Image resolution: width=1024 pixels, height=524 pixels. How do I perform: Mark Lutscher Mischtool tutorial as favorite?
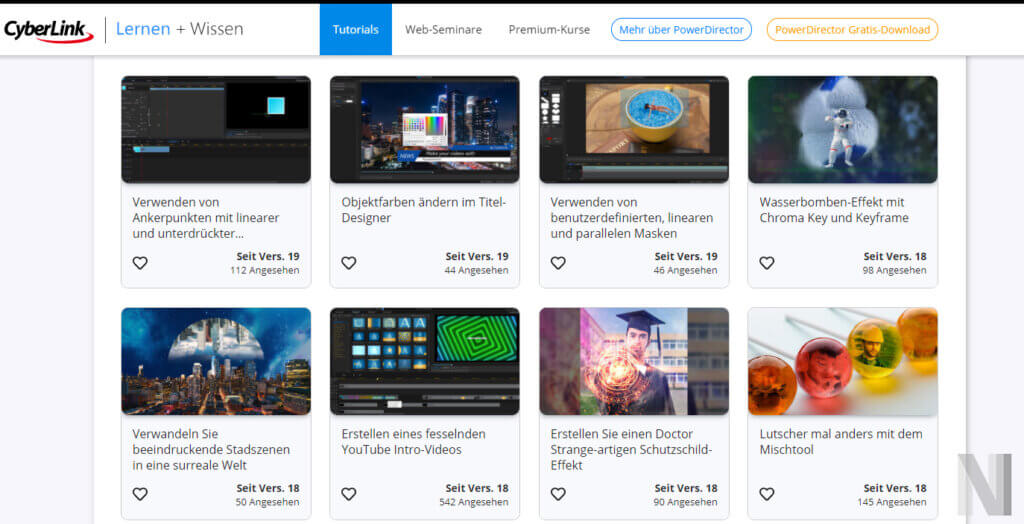(x=767, y=494)
